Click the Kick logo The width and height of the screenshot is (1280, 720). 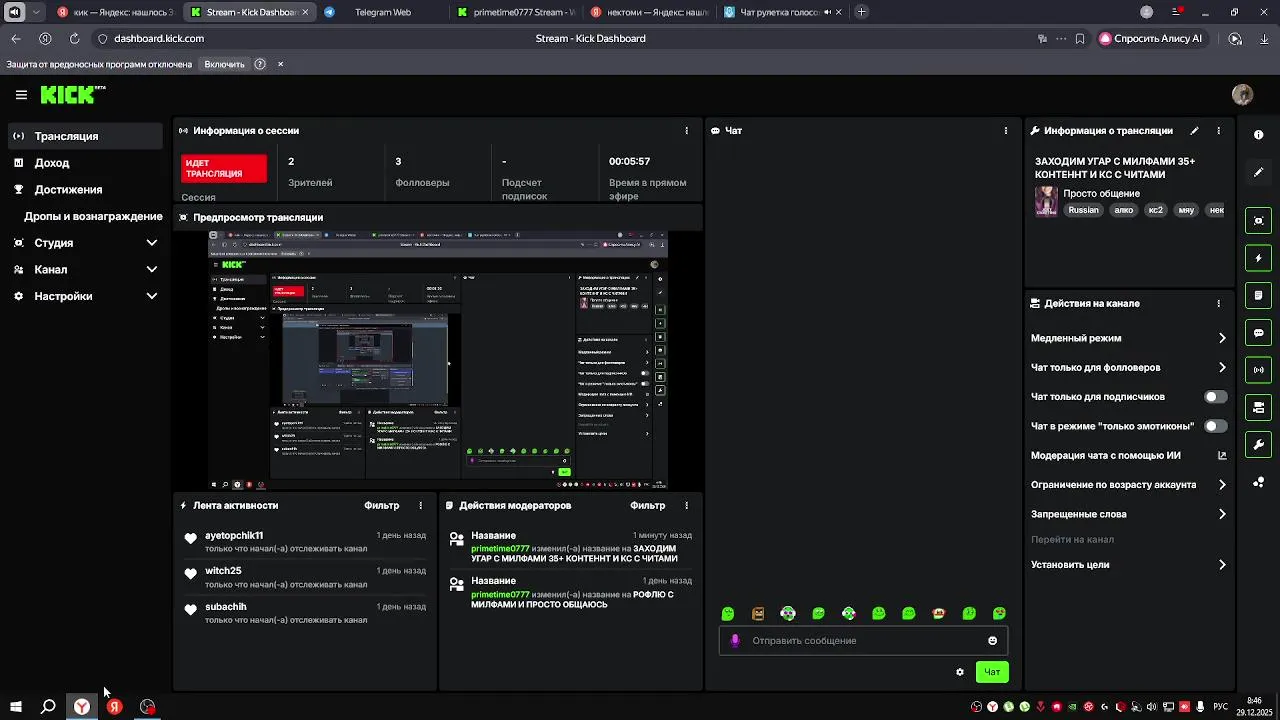[72, 94]
